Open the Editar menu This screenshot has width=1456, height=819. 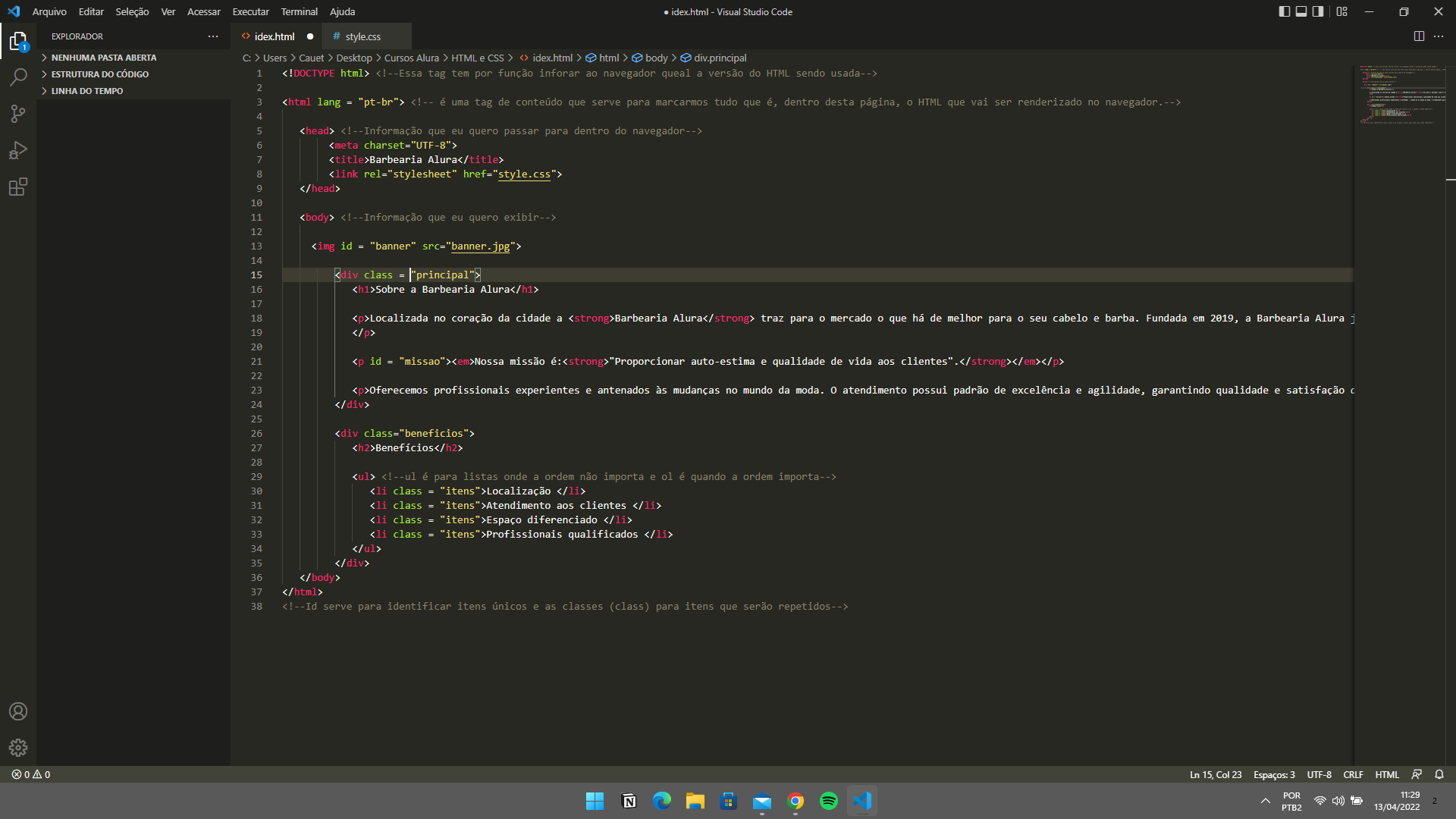(x=91, y=11)
